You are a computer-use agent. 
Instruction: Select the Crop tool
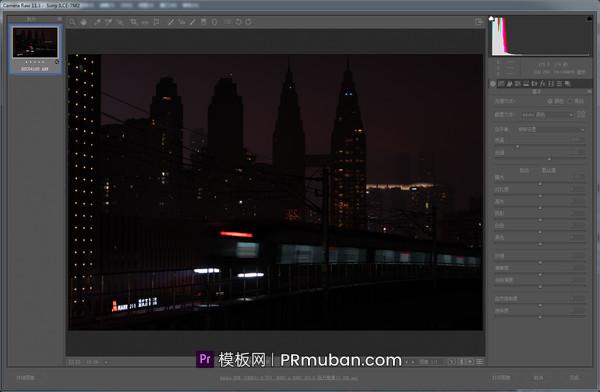coord(133,22)
